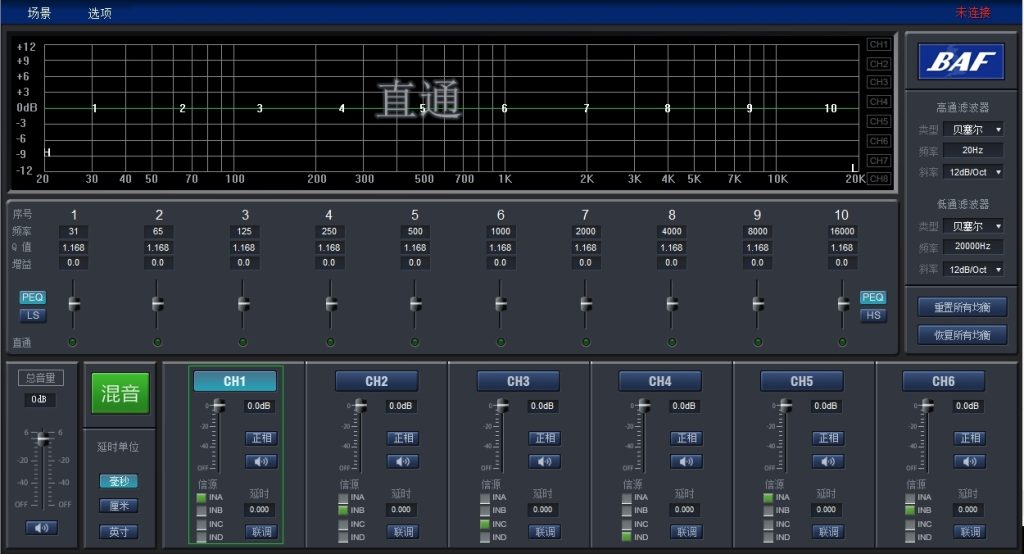Screen dimensions: 1024x554
Task: Click band 6 frequency field 1000
Action: [x=500, y=231]
